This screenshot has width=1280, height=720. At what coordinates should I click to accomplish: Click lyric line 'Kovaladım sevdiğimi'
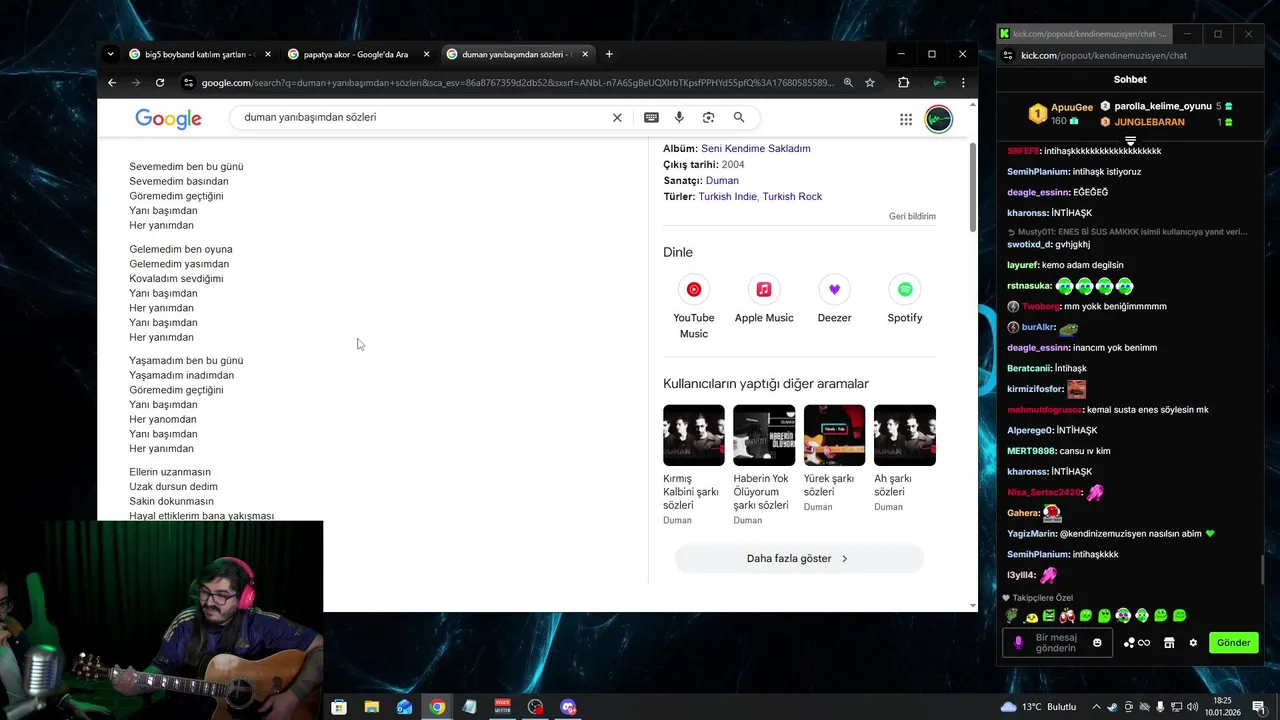pyautogui.click(x=176, y=278)
